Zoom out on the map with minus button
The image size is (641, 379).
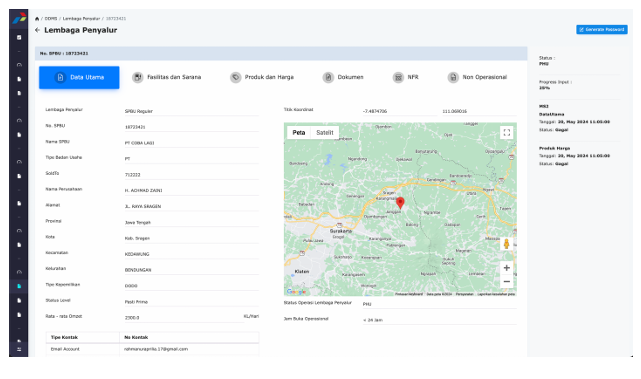tap(507, 282)
